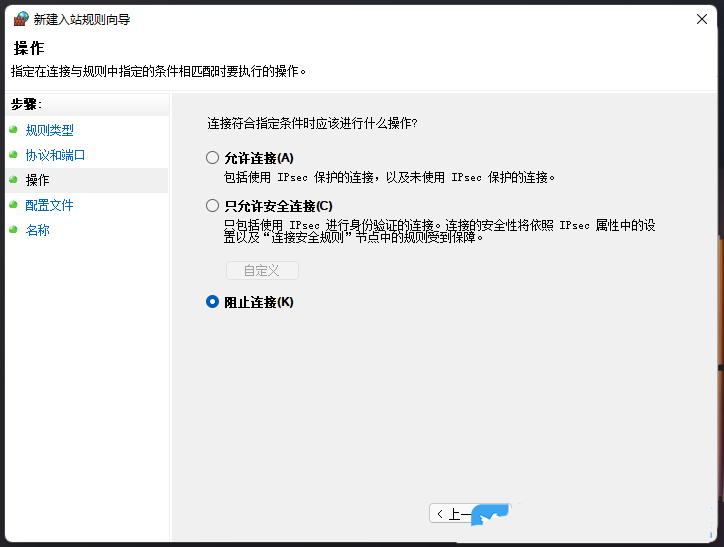Click the 指定在连接与规则中指定的条件 description line
Screen dimensions: 724x547
[x=158, y=72]
